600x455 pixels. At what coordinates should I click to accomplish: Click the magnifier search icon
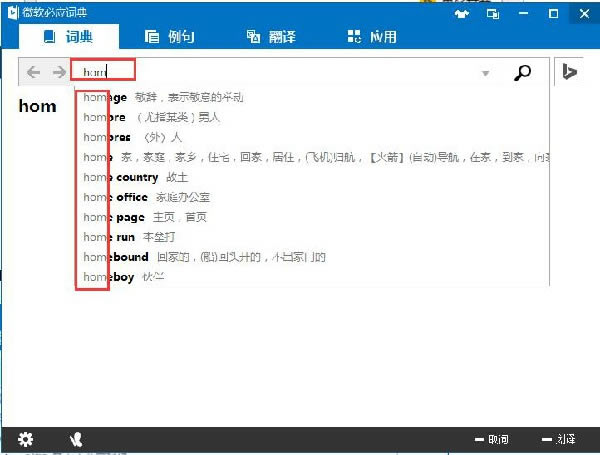coord(522,72)
